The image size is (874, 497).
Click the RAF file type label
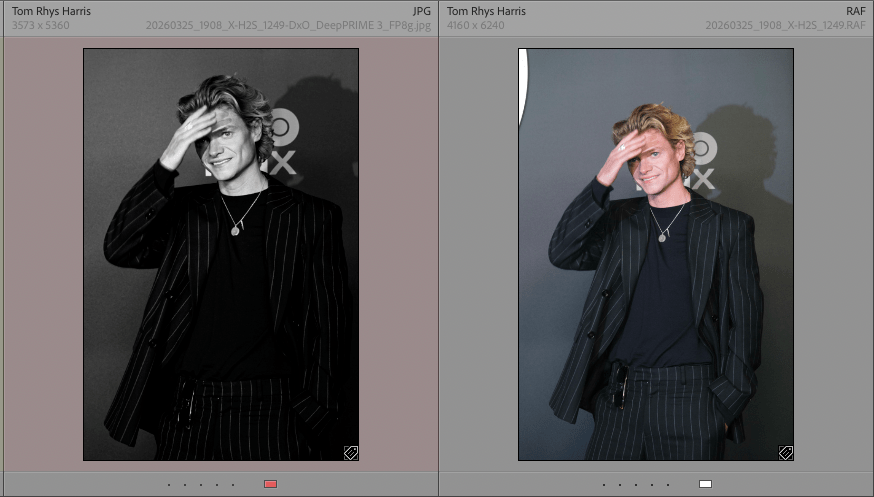coord(856,11)
